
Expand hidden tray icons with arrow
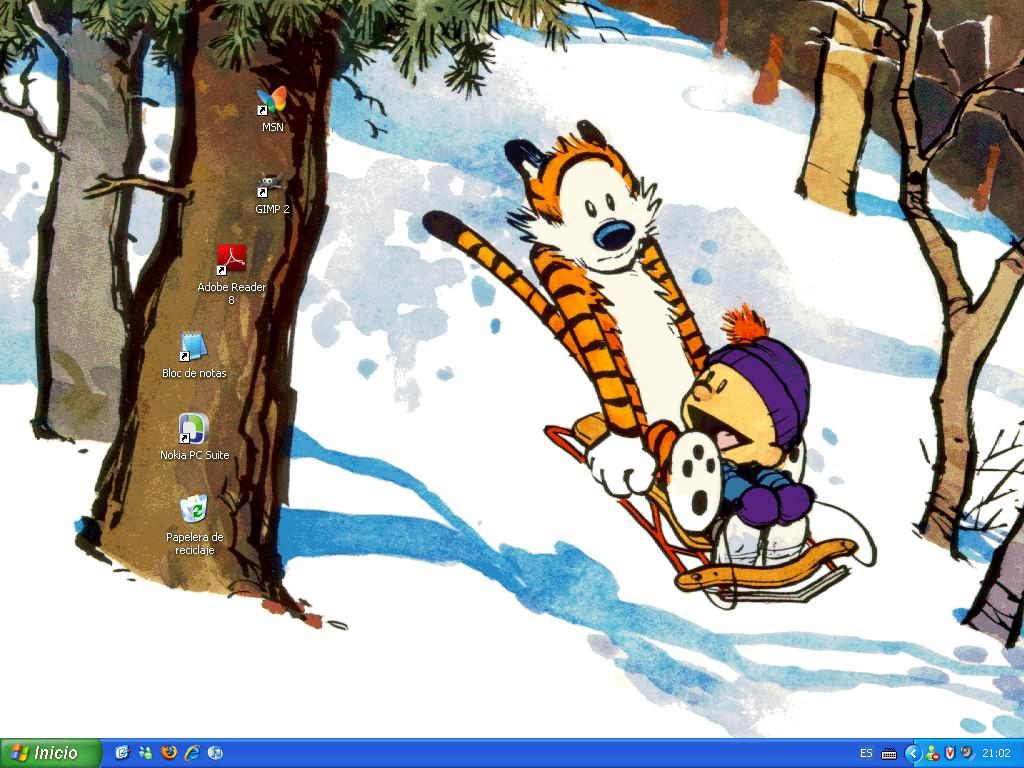[x=913, y=754]
